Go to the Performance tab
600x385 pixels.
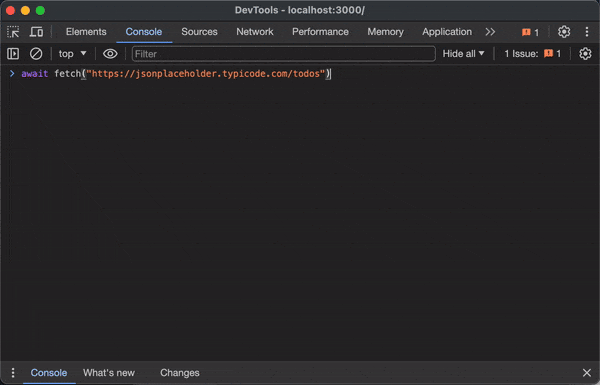[320, 32]
